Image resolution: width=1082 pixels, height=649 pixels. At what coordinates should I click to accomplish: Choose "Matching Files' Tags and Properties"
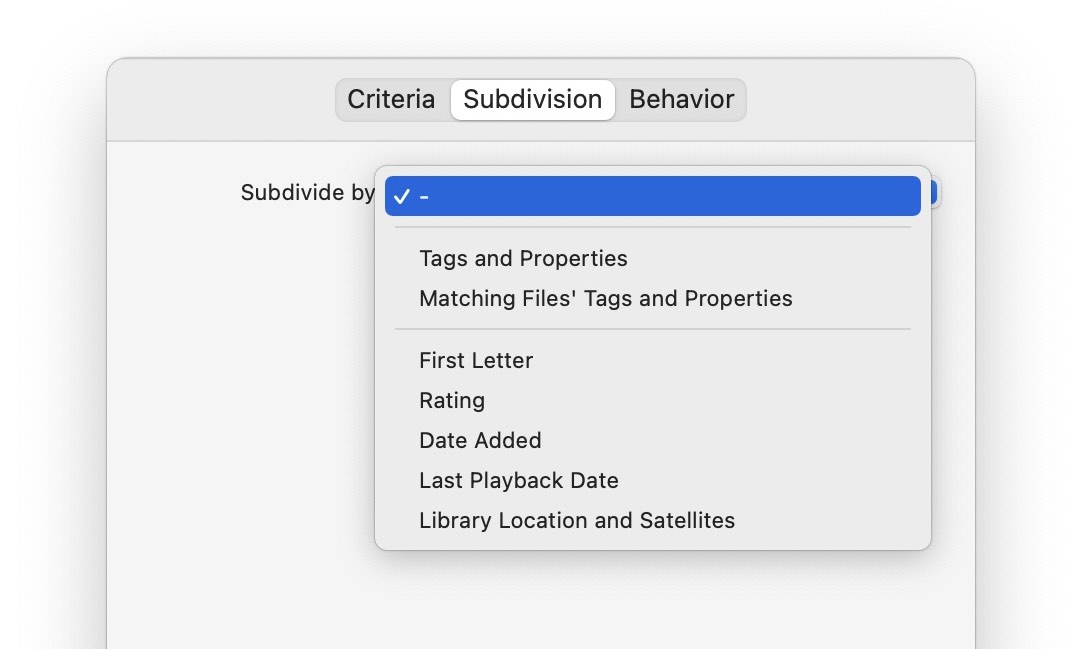(x=605, y=298)
